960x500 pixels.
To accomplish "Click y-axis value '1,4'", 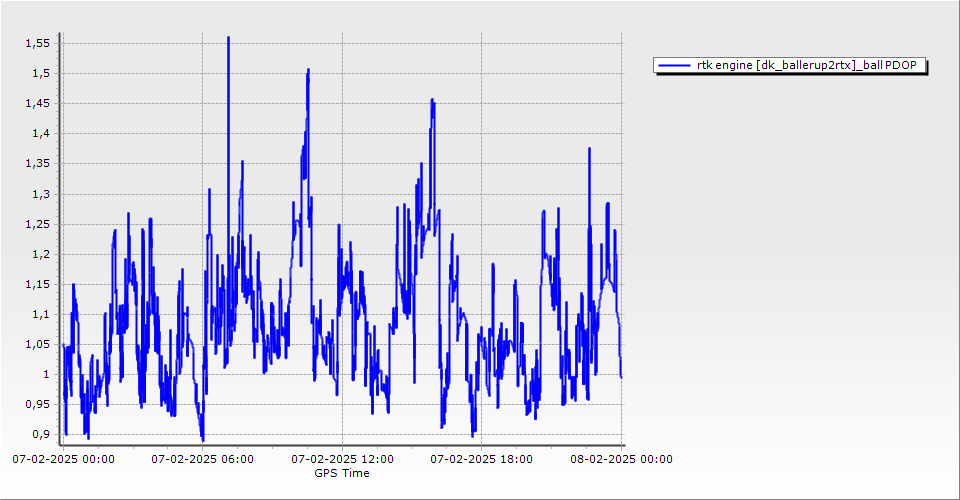I will tap(40, 133).
